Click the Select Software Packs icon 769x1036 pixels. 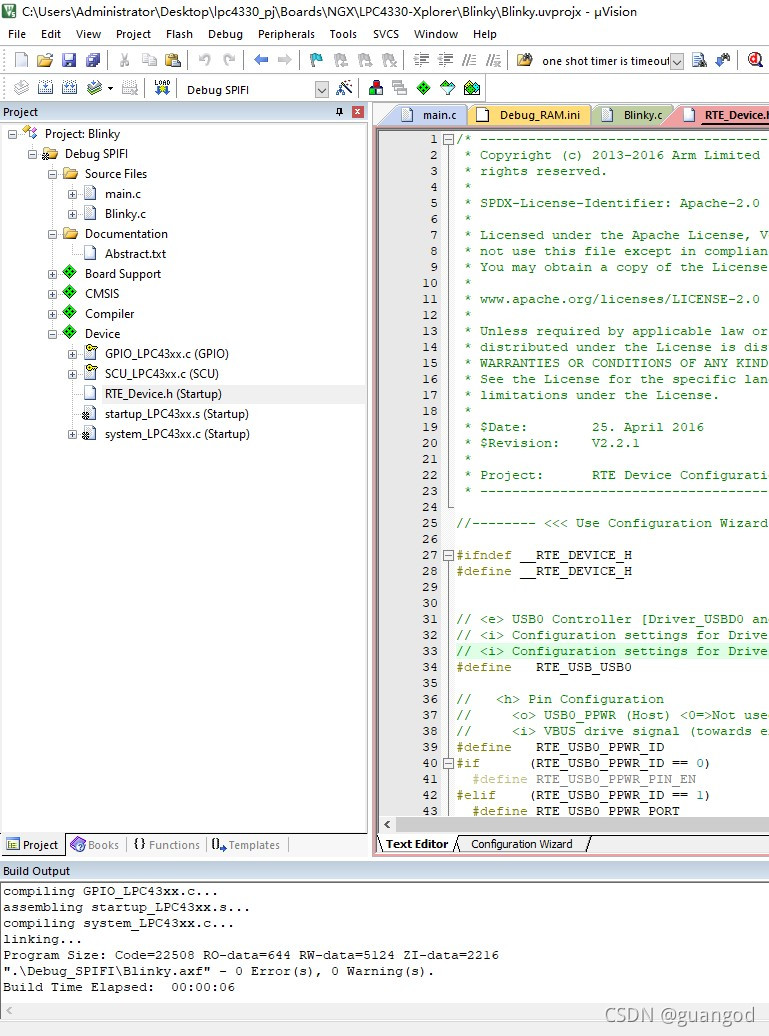click(448, 88)
